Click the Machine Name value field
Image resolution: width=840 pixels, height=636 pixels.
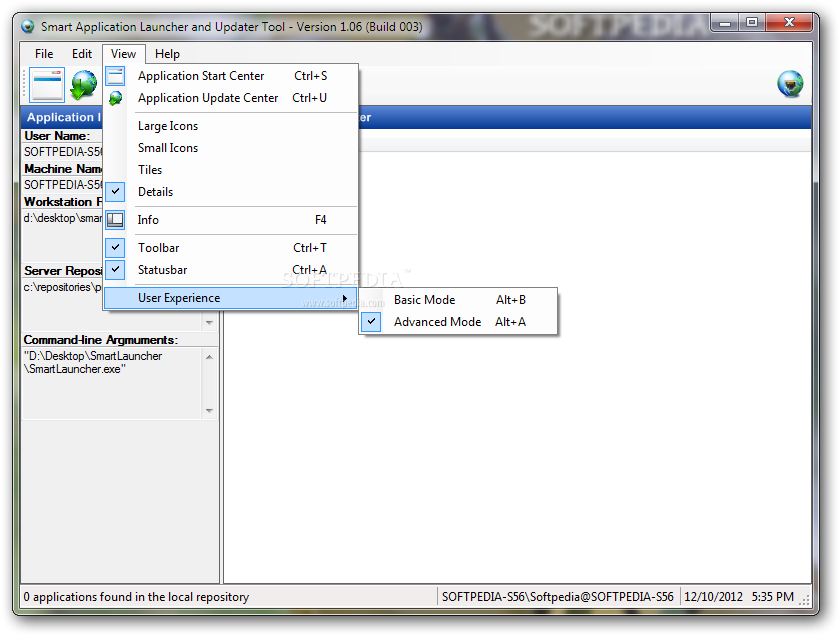[x=63, y=185]
